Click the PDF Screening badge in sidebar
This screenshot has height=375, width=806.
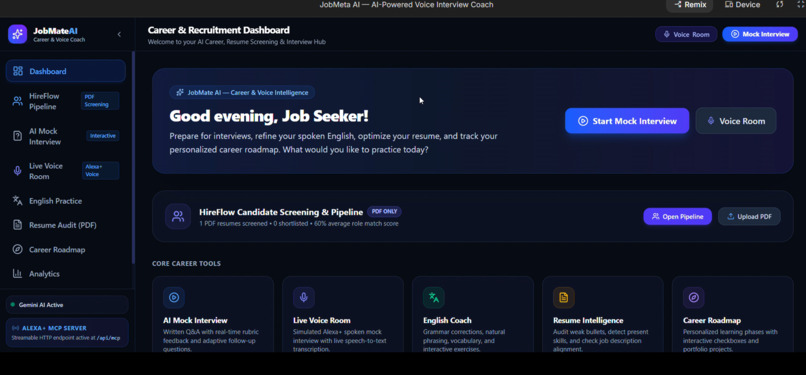(100, 101)
